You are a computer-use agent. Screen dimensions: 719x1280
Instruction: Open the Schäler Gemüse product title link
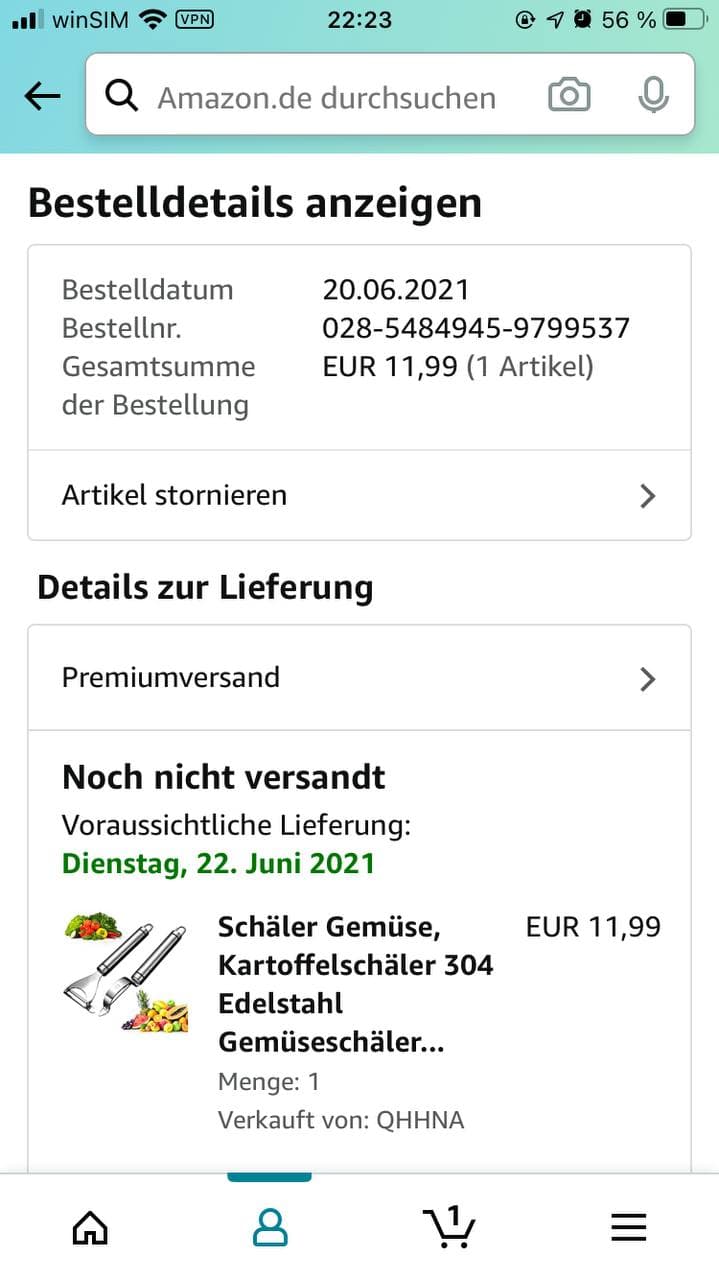point(356,985)
